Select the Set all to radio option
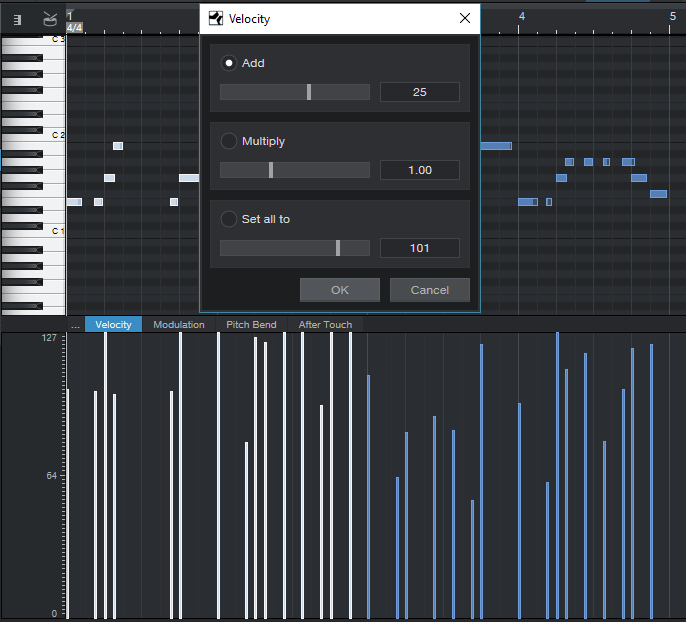Screen dimensions: 686x622 pyautogui.click(x=229, y=219)
